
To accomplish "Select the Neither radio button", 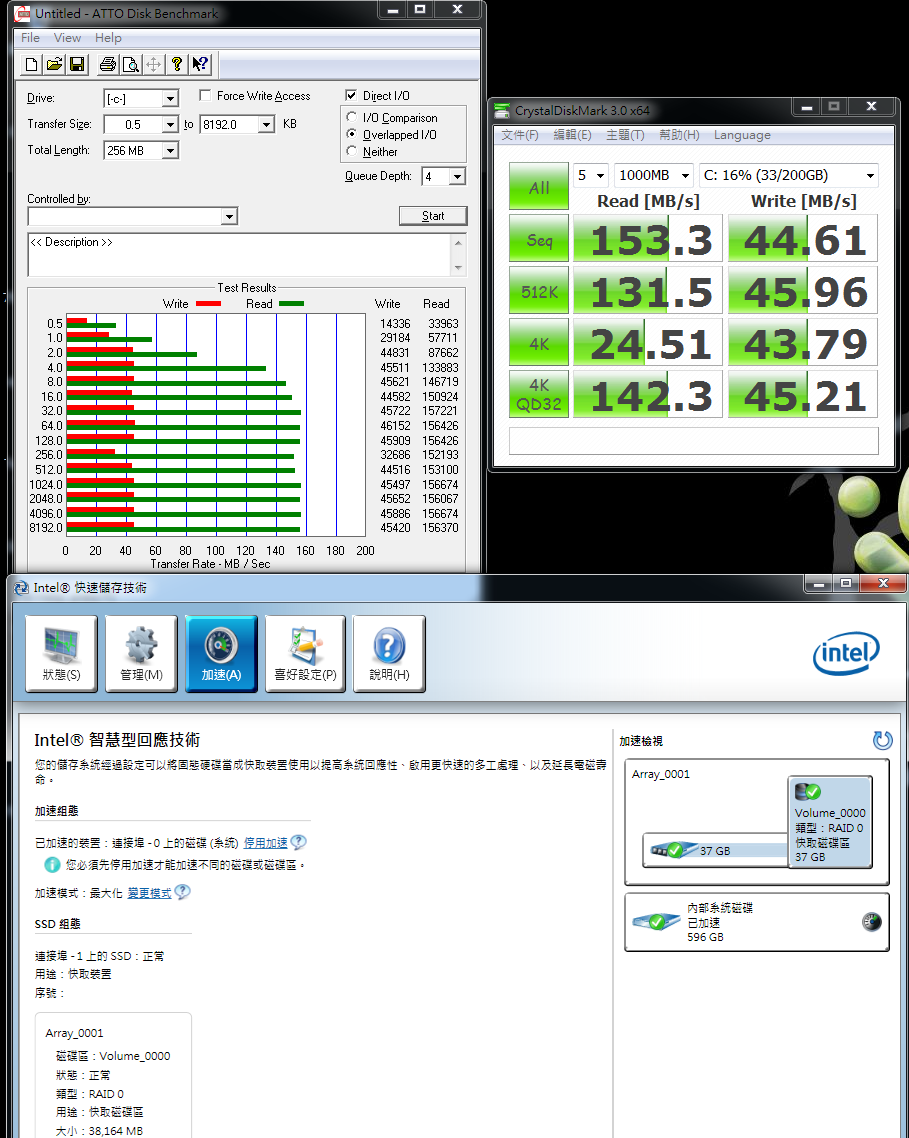I will pos(351,151).
